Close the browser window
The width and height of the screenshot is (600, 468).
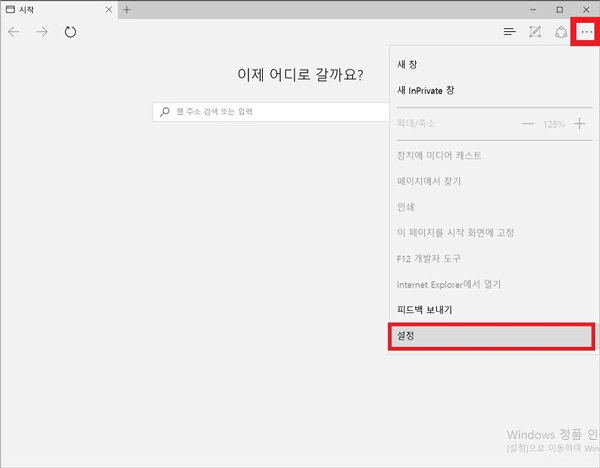(x=586, y=10)
